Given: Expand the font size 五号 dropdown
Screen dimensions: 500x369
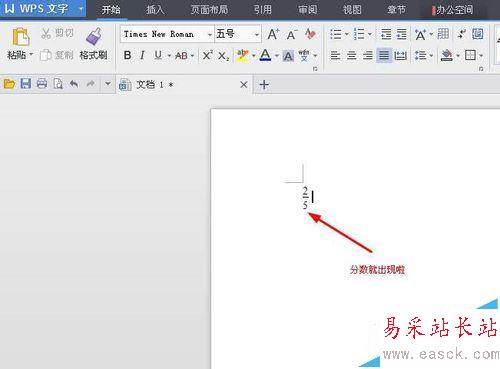Looking at the screenshot, I should coord(257,34).
